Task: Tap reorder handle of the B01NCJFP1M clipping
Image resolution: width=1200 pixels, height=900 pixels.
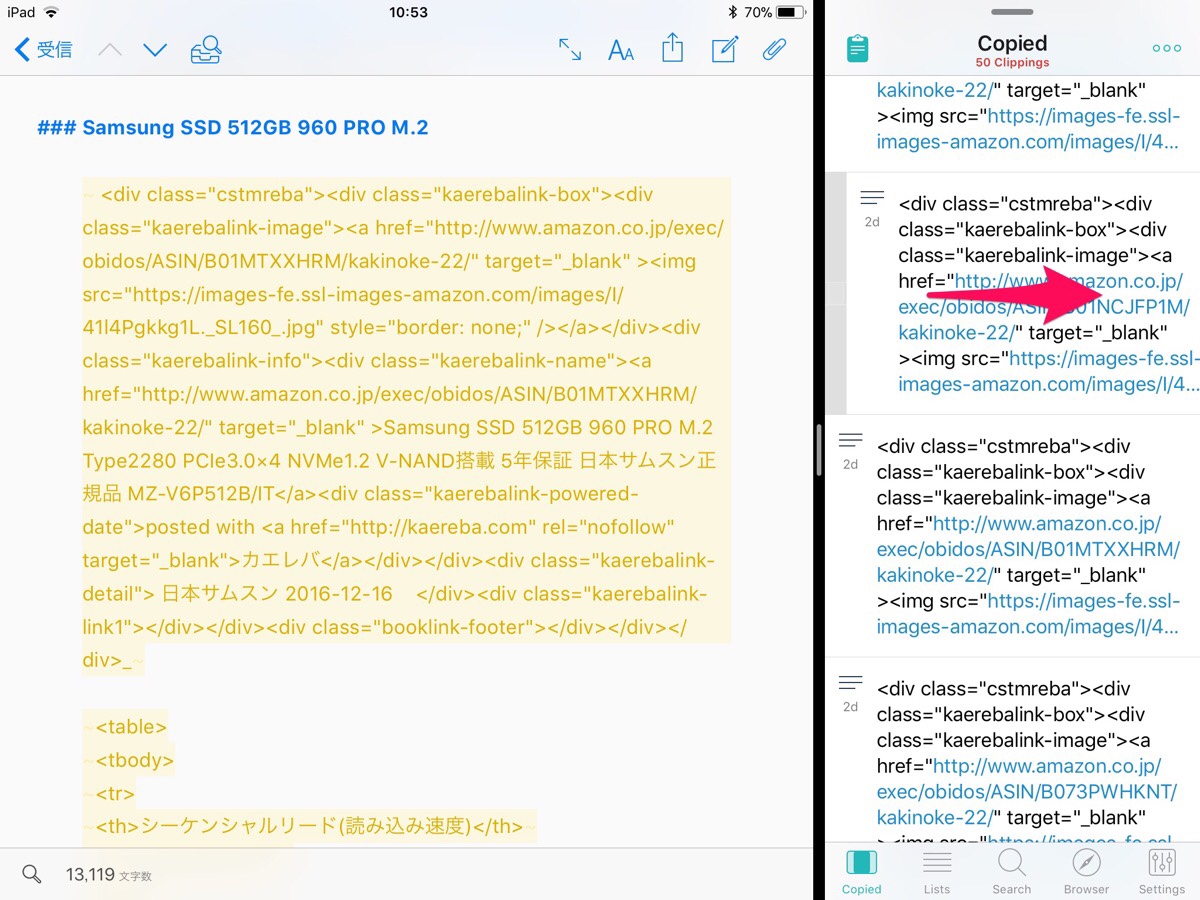Action: point(872,198)
